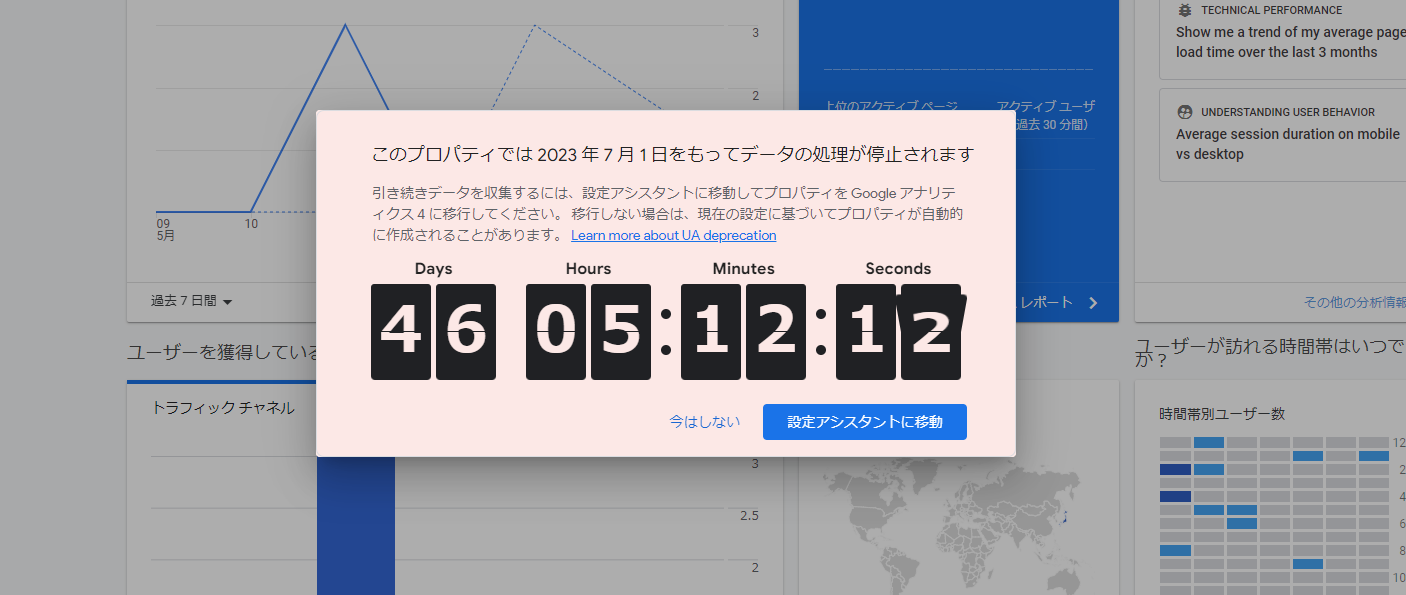Click the 時間帯別ユーザー数 chart title

click(x=1222, y=414)
